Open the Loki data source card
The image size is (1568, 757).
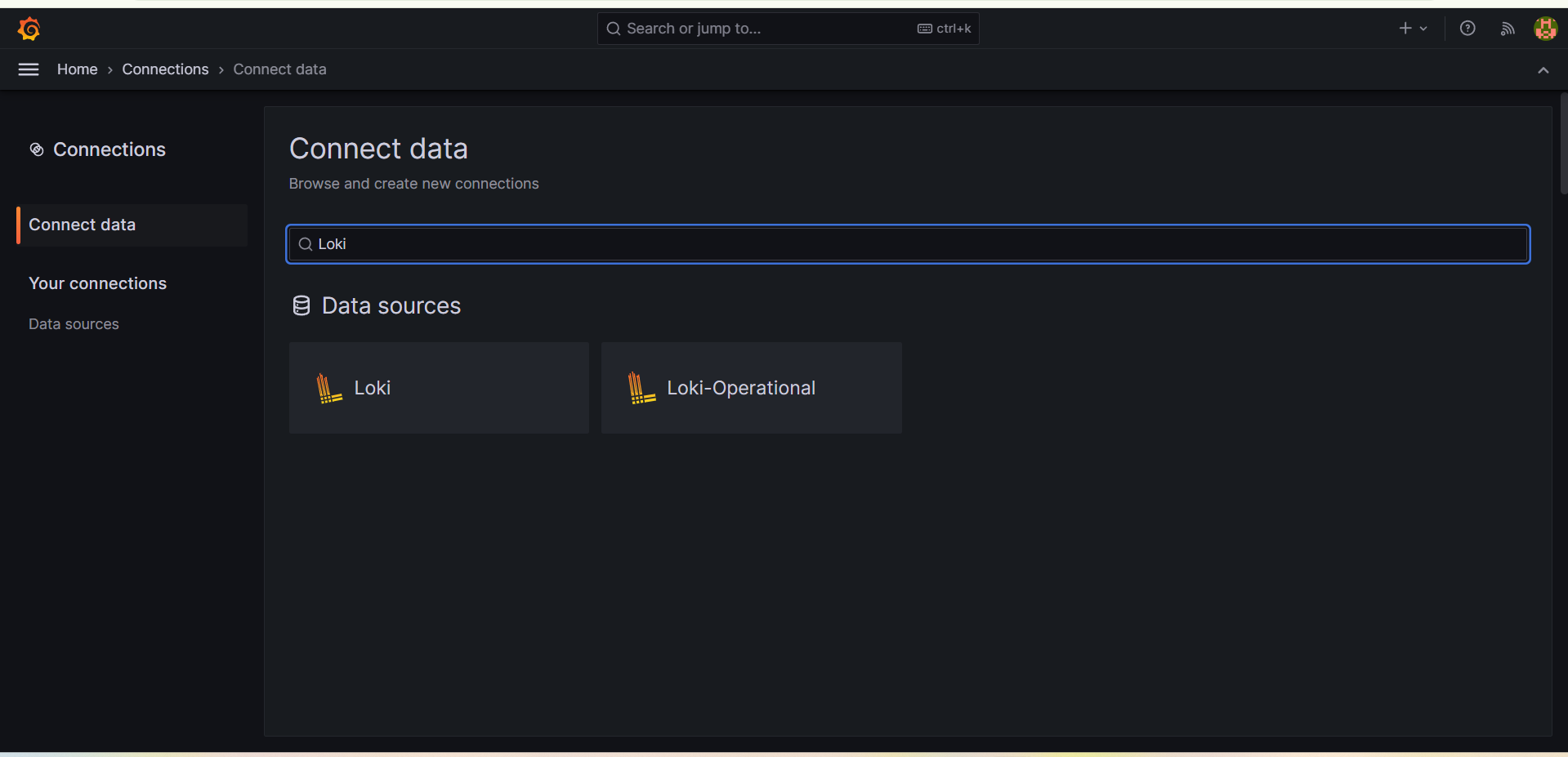click(439, 388)
